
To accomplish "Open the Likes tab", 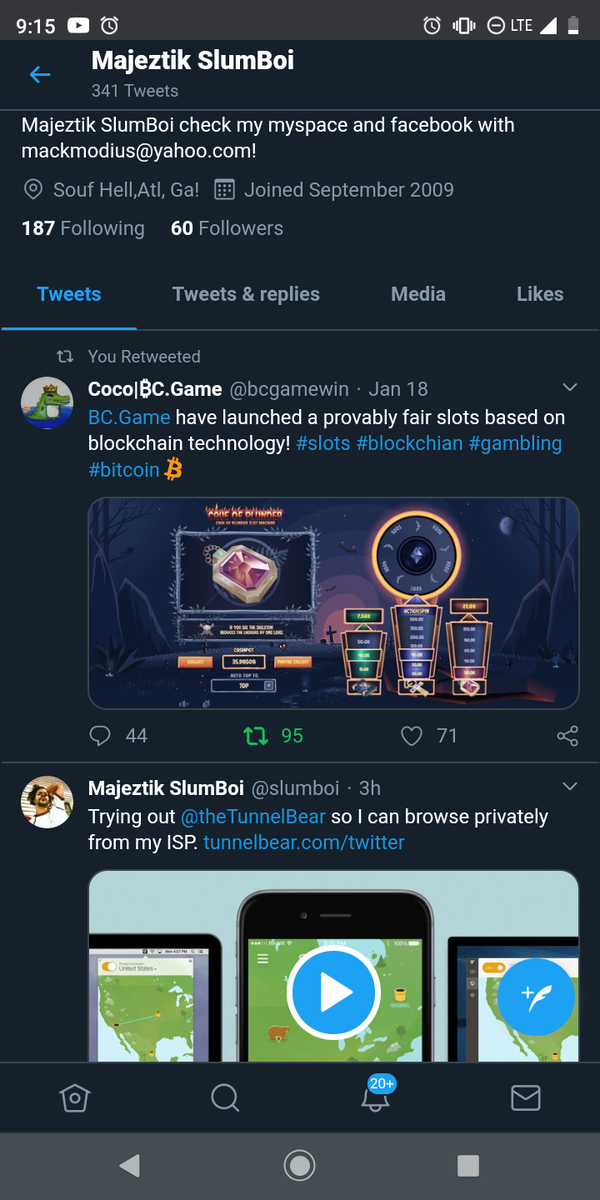I will (x=540, y=294).
